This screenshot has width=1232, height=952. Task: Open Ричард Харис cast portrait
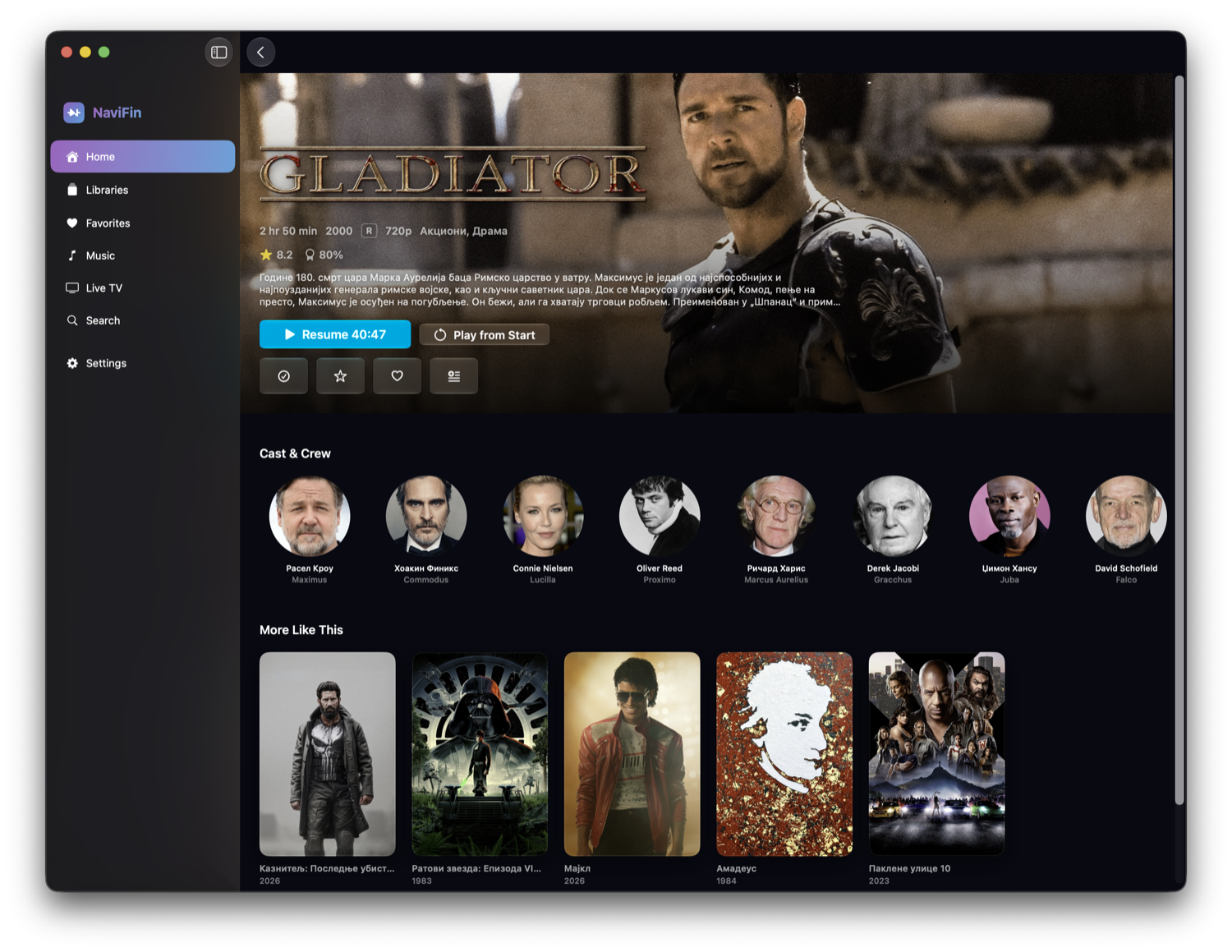(776, 516)
